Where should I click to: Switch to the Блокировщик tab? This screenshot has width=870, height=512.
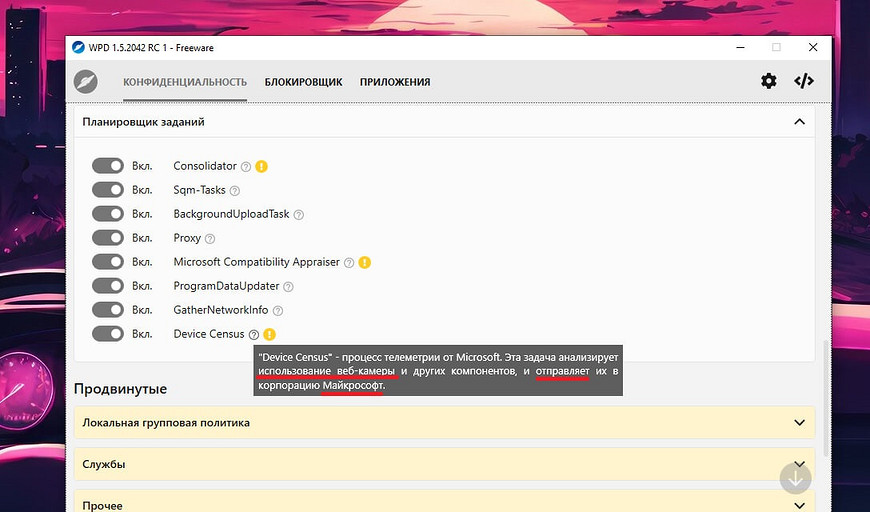click(303, 82)
